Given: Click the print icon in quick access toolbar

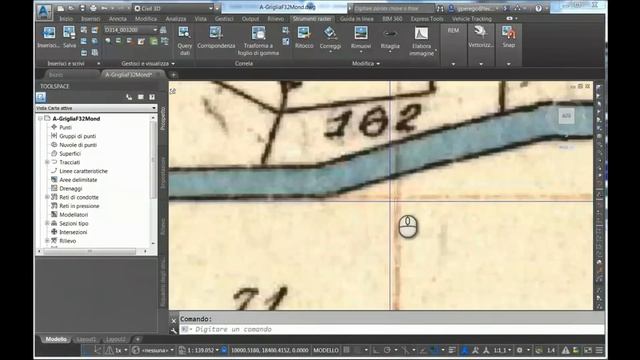Looking at the screenshot, I should coord(93,8).
